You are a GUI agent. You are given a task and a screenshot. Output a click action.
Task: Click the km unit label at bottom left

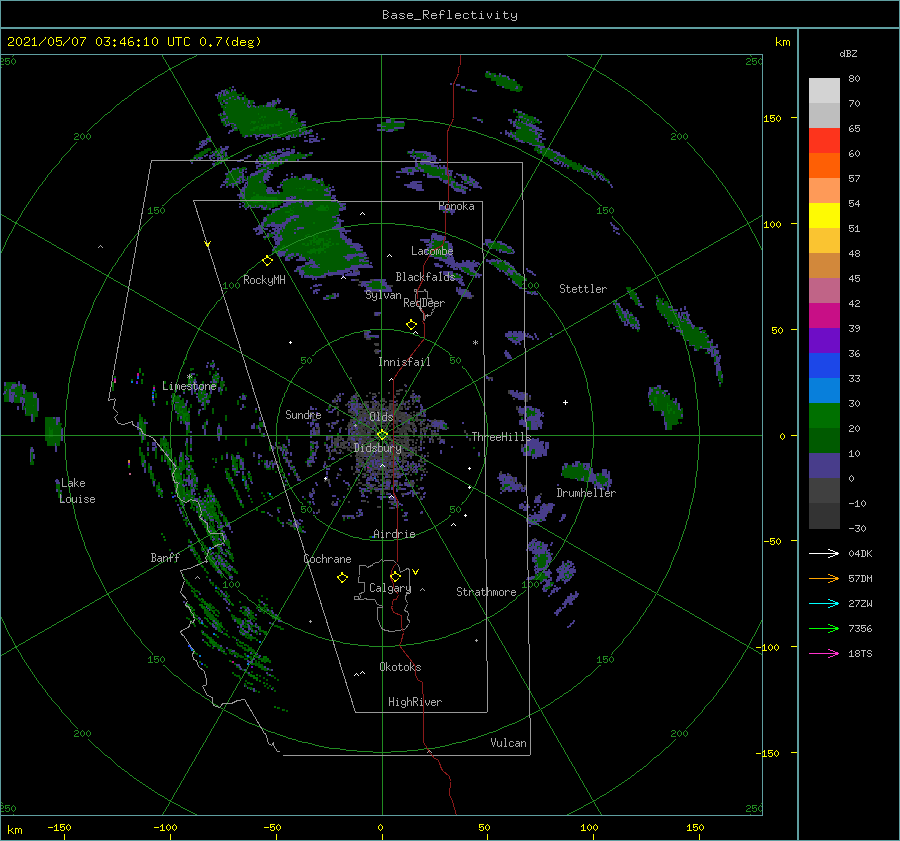click(x=14, y=830)
